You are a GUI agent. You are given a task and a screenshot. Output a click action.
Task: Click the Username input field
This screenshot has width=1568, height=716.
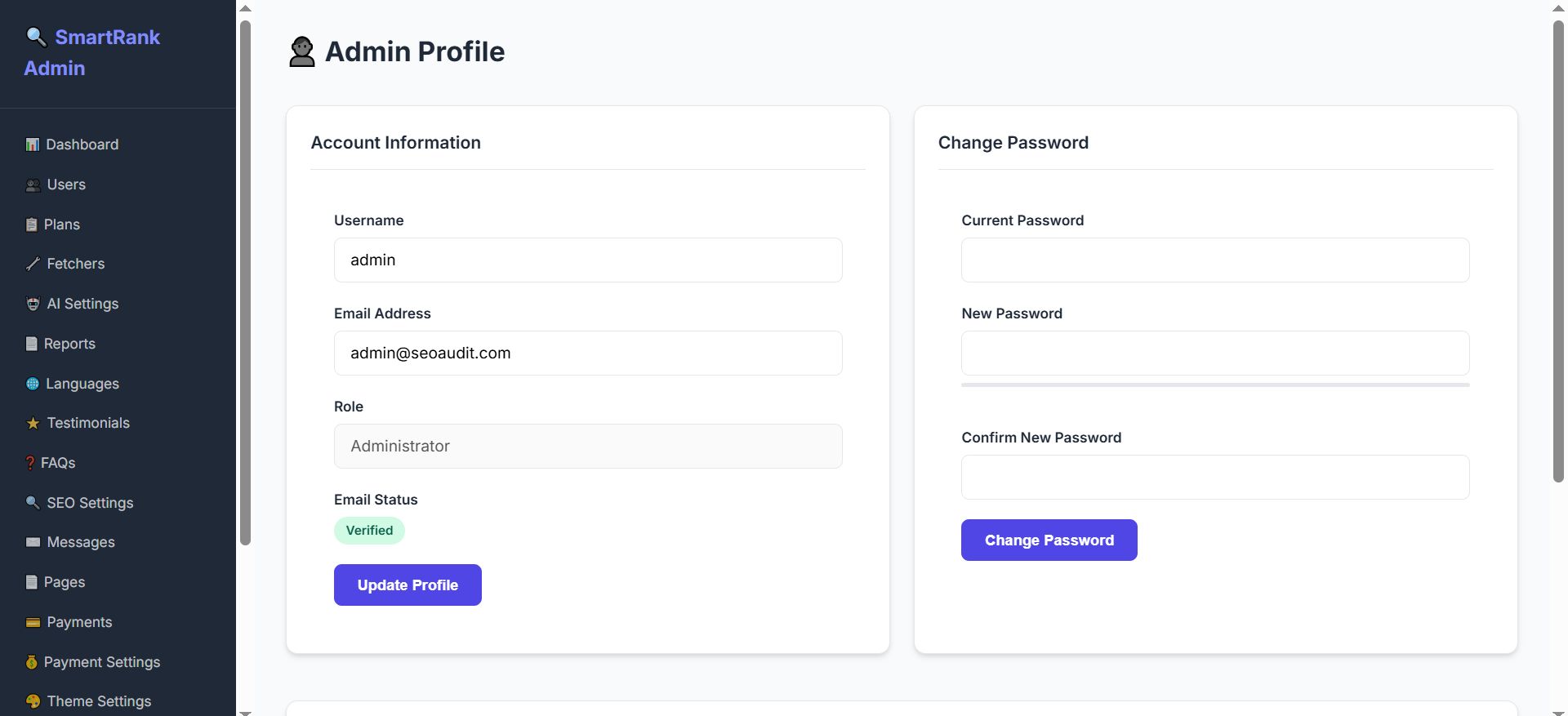(x=588, y=260)
